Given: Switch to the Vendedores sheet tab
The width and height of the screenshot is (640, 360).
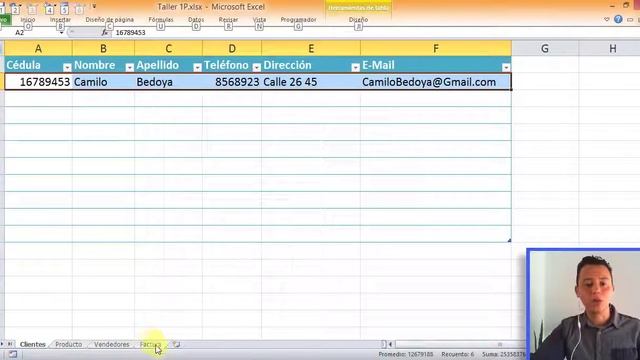Looking at the screenshot, I should pos(111,344).
